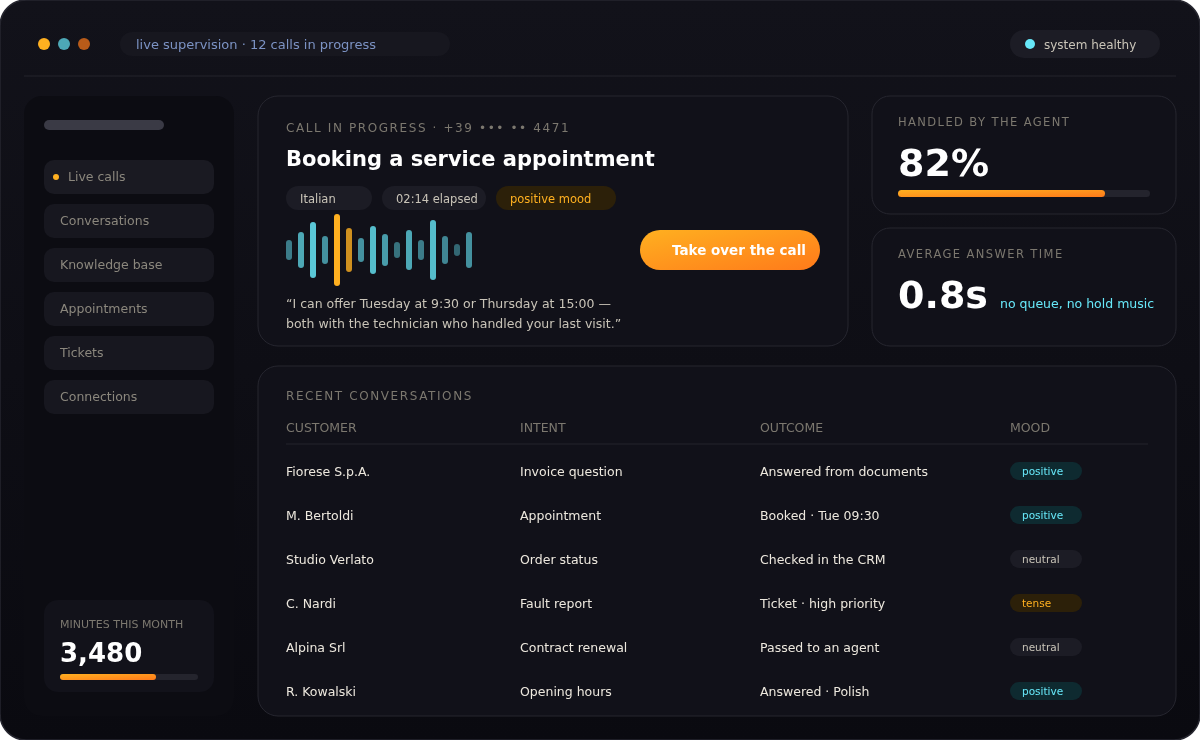
Task: Go to Conversations in the sidebar
Action: click(129, 221)
